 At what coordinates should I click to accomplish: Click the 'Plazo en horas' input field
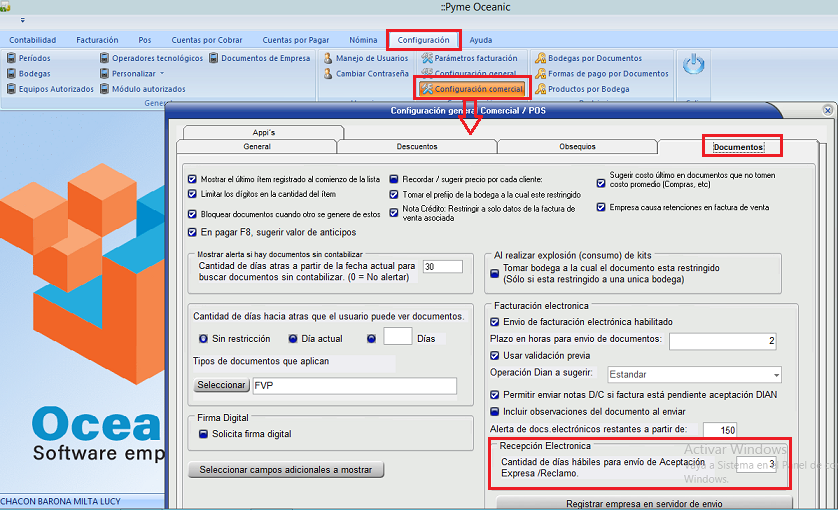click(723, 341)
